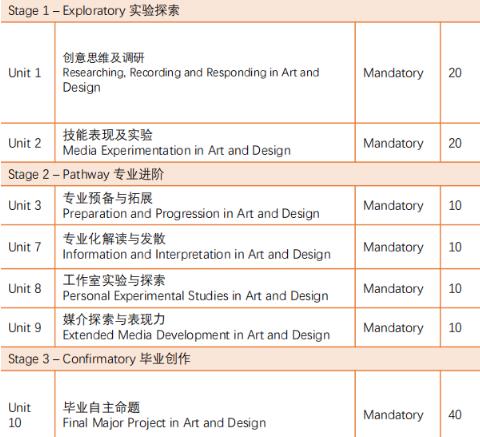Select the Unit 3 label
The width and height of the screenshot is (480, 437).
[25, 205]
